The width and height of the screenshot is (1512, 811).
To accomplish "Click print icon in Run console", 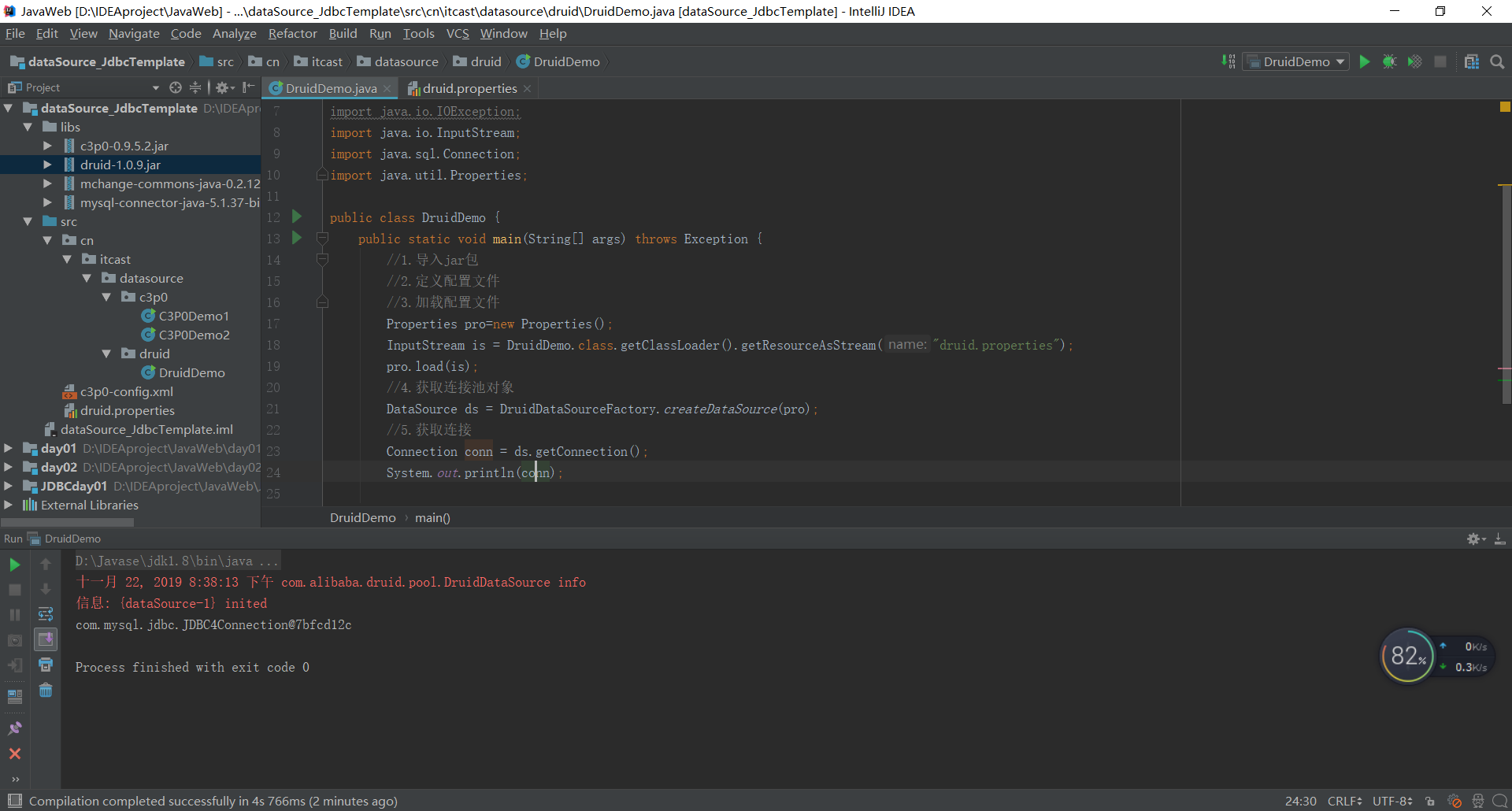I will (46, 665).
